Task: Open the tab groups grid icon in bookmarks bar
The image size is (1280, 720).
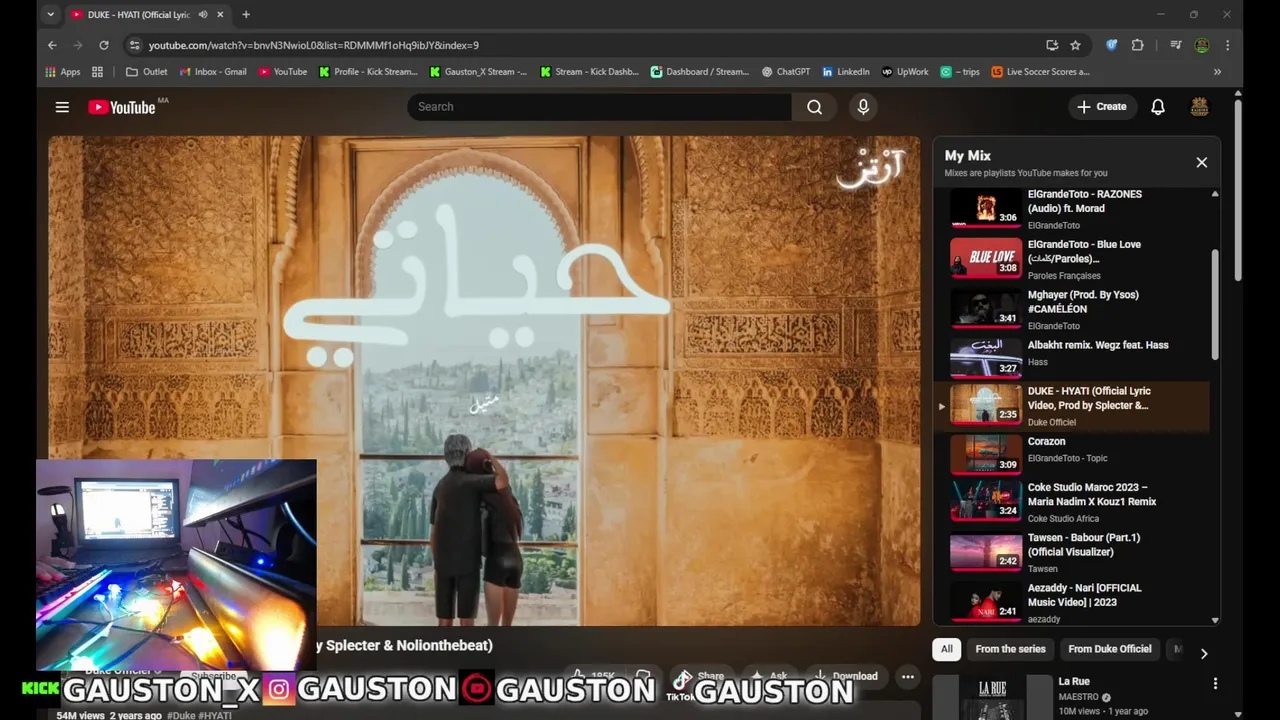Action: click(97, 72)
